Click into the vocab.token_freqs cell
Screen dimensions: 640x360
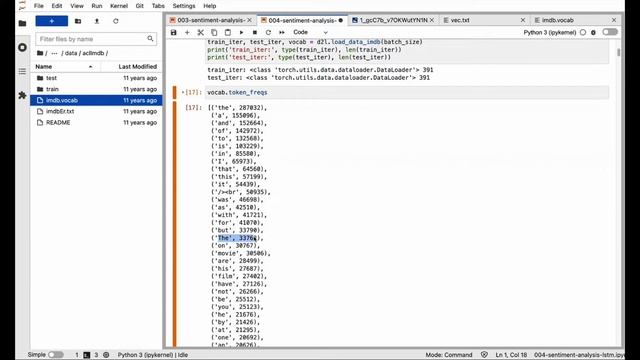[407, 92]
